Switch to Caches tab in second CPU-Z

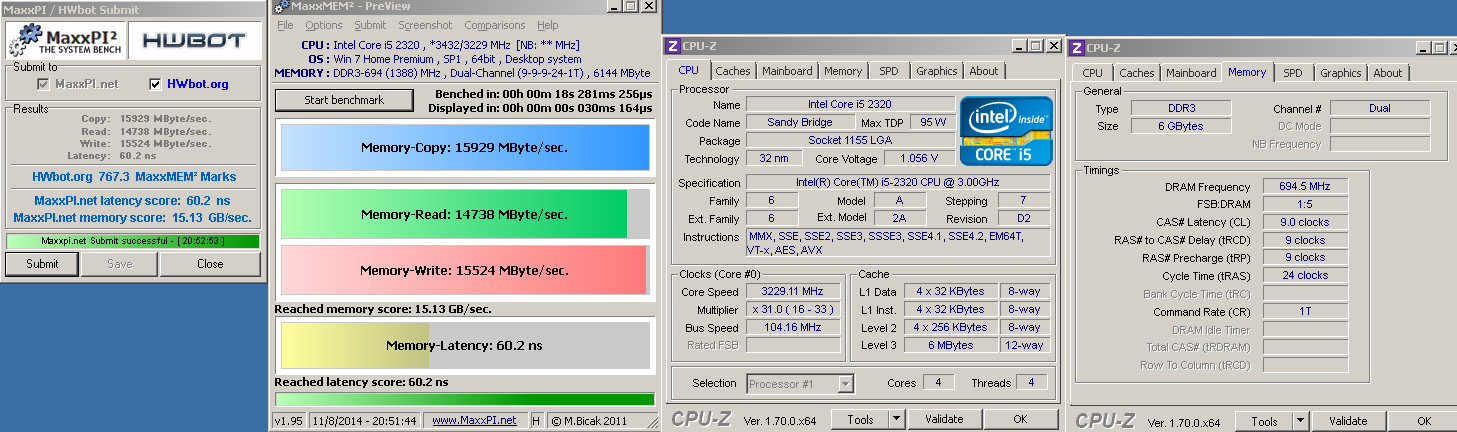pyautogui.click(x=1137, y=73)
